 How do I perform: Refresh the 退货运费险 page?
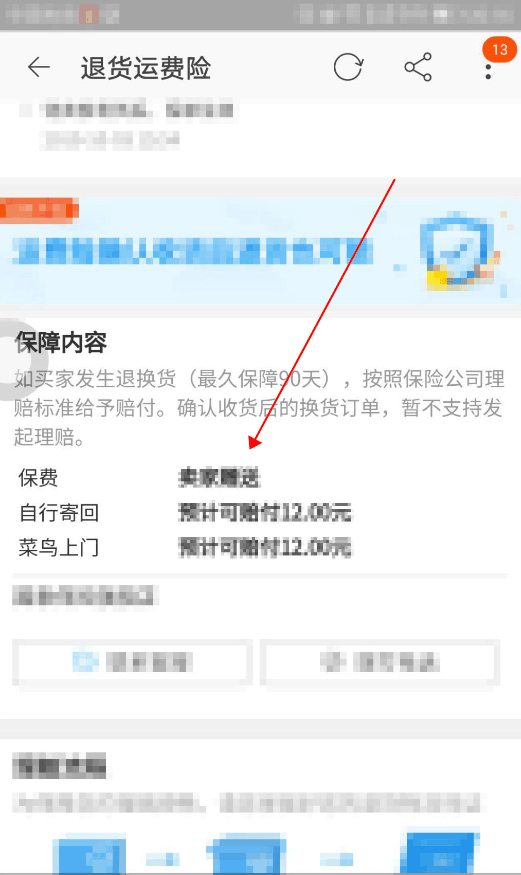coord(348,68)
